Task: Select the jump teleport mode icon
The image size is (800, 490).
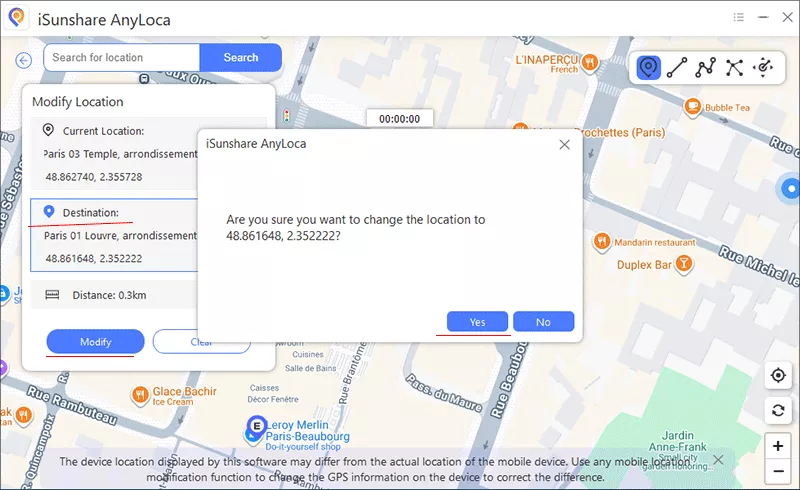Action: pyautogui.click(x=734, y=67)
